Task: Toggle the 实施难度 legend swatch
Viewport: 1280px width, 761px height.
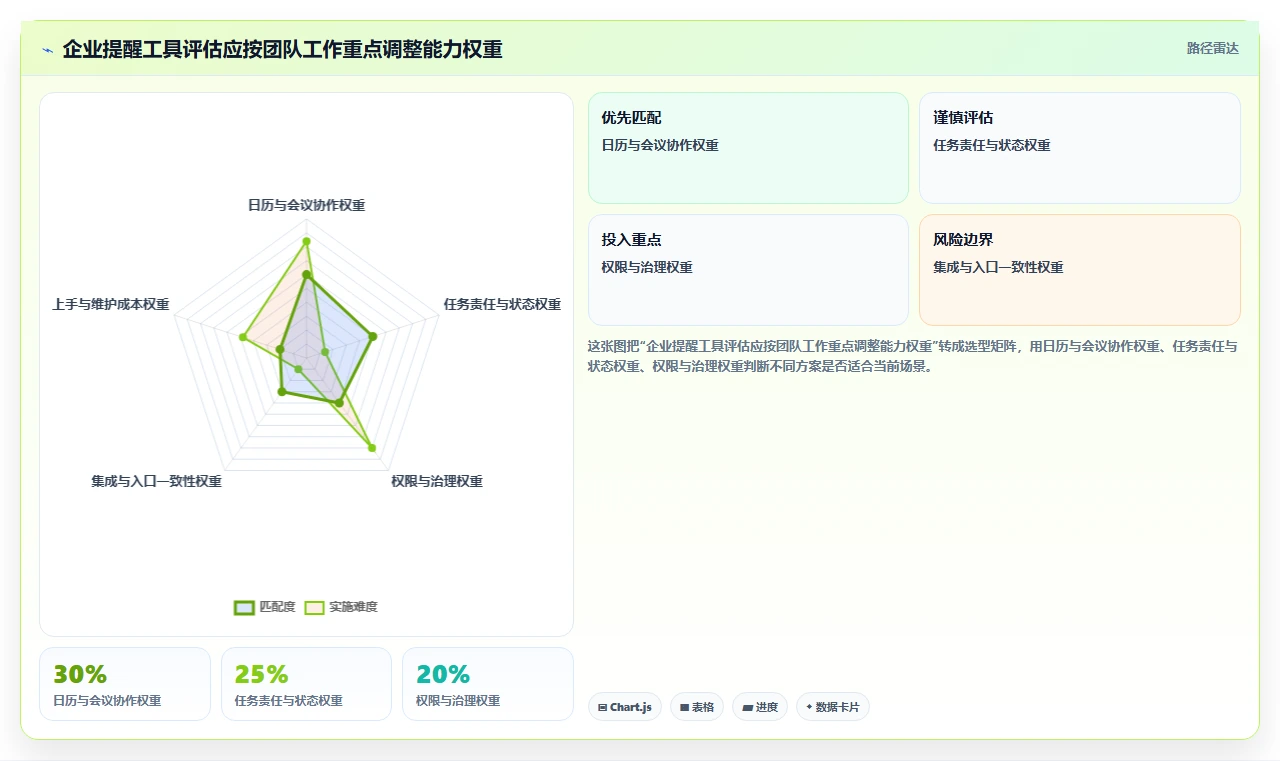Action: coord(314,607)
